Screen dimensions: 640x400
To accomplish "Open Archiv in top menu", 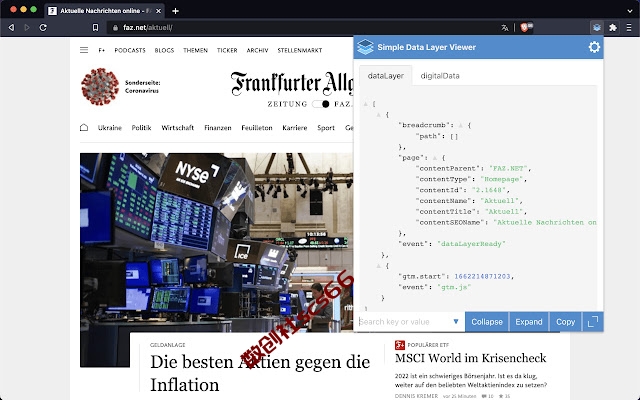I will point(257,50).
